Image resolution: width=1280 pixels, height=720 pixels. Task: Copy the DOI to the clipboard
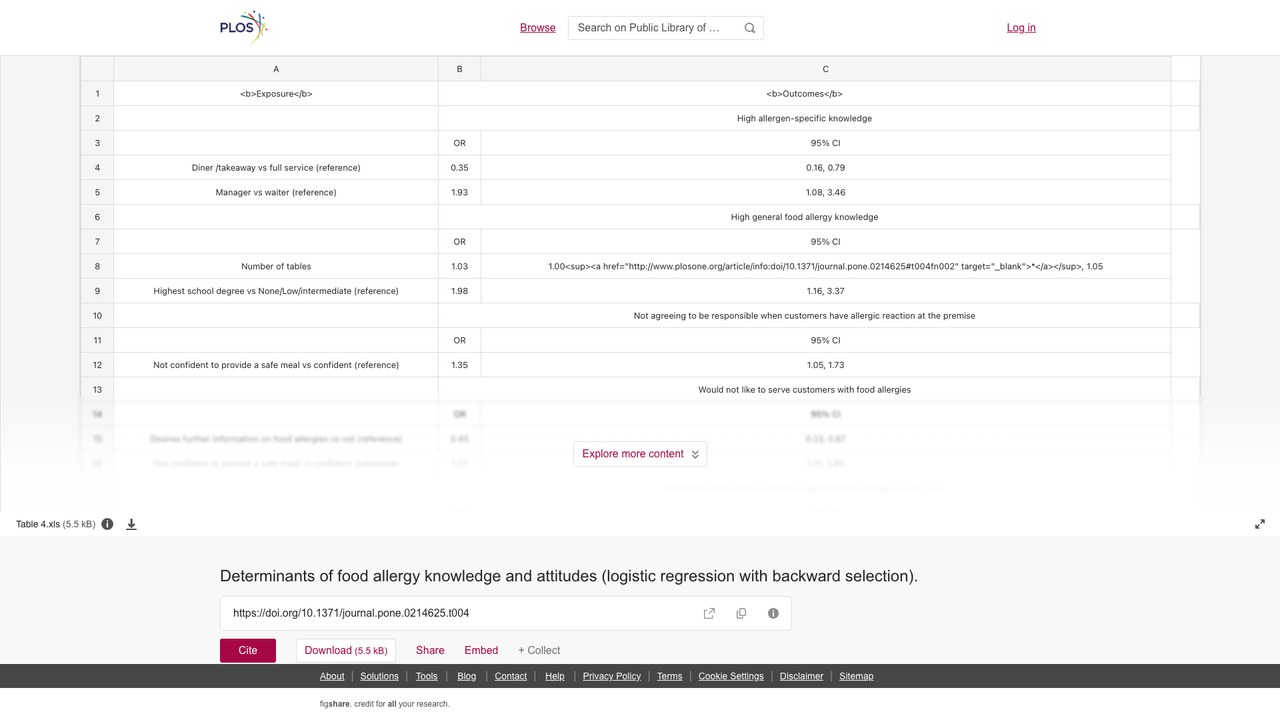741,613
